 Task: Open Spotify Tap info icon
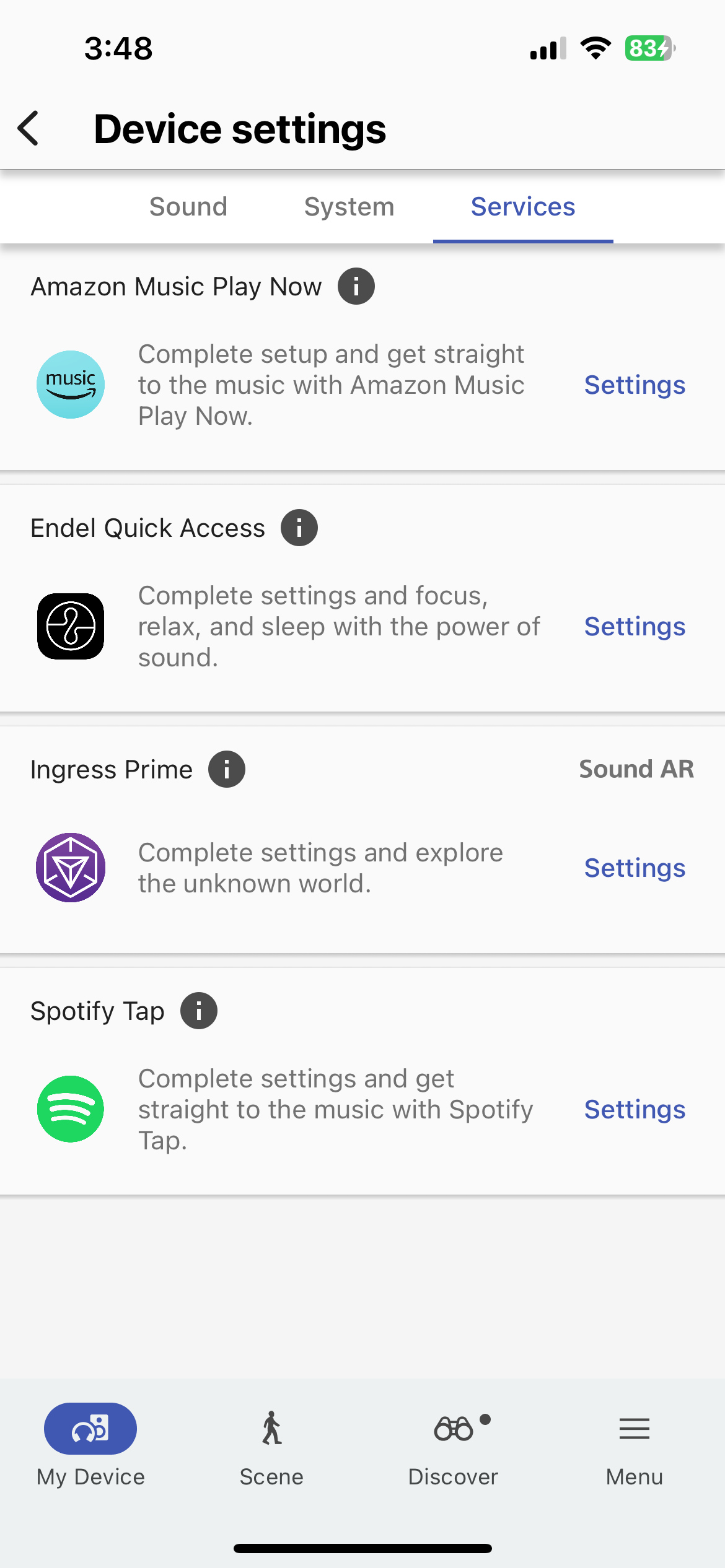click(199, 1011)
